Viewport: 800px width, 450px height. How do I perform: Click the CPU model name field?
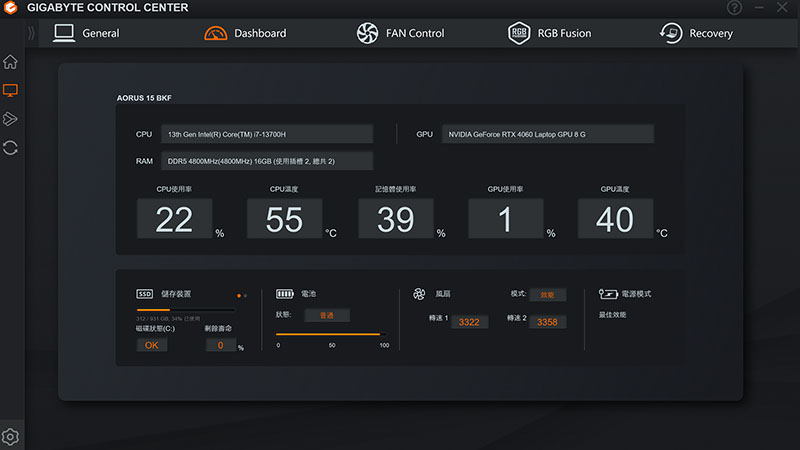coord(267,134)
